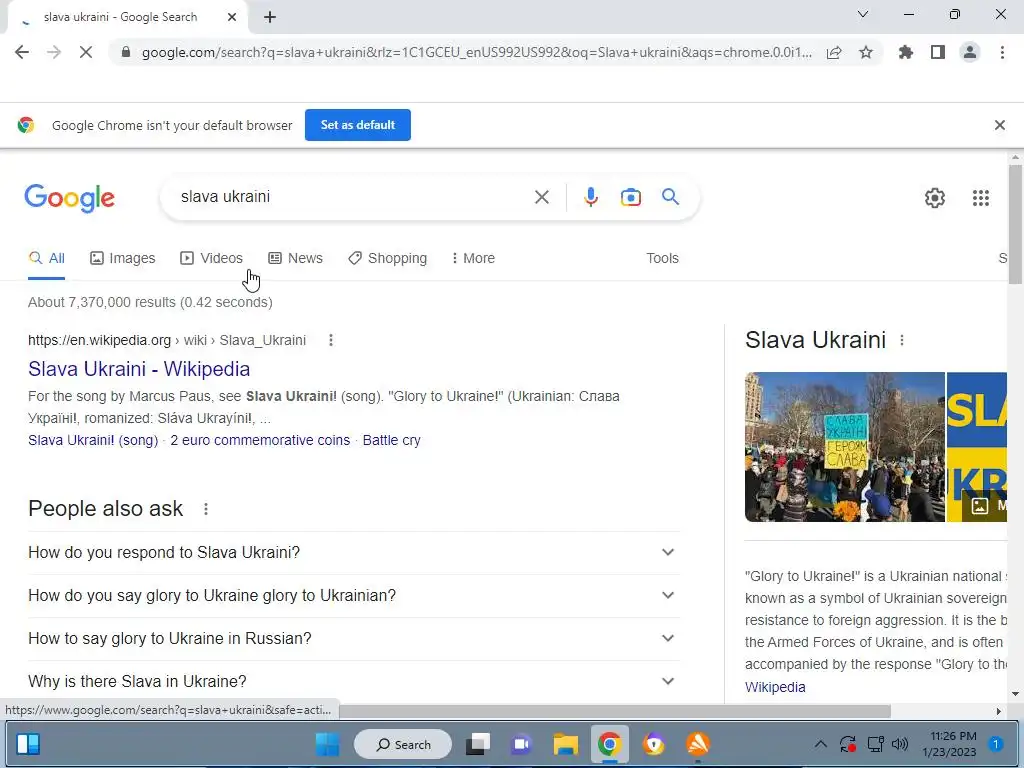Expand How to say glory to Ukraine in Russian
1024x768 pixels.
pyautogui.click(x=353, y=639)
